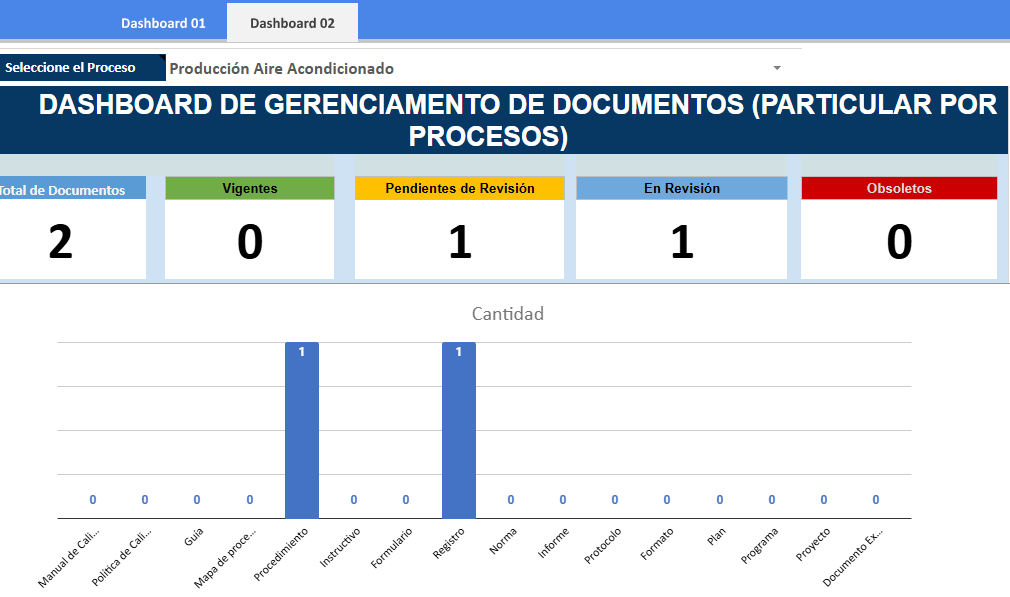Screen dimensions: 1010x597
Task: Click the Vigentes count value 0
Action: click(x=249, y=243)
